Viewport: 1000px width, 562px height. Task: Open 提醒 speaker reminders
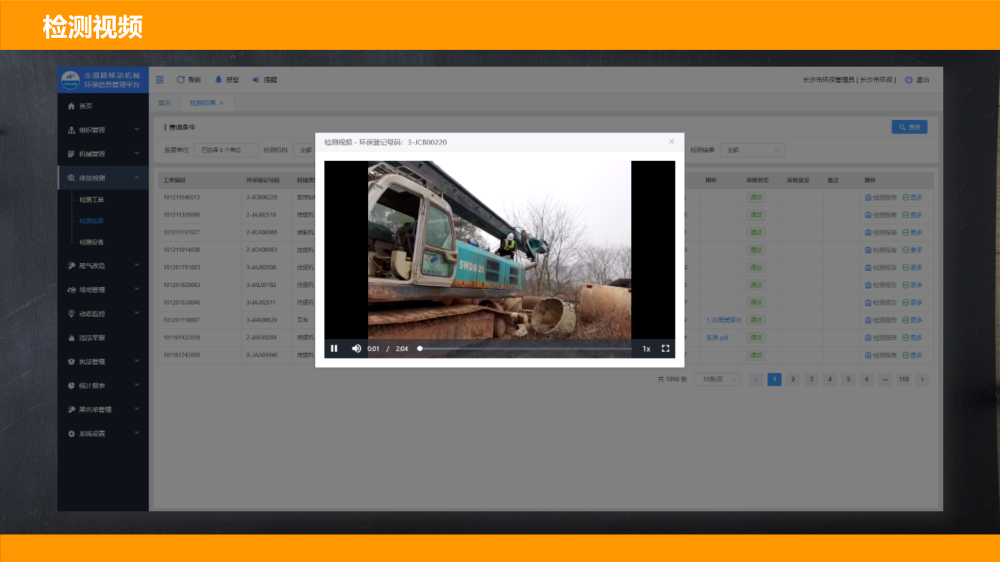(256, 80)
